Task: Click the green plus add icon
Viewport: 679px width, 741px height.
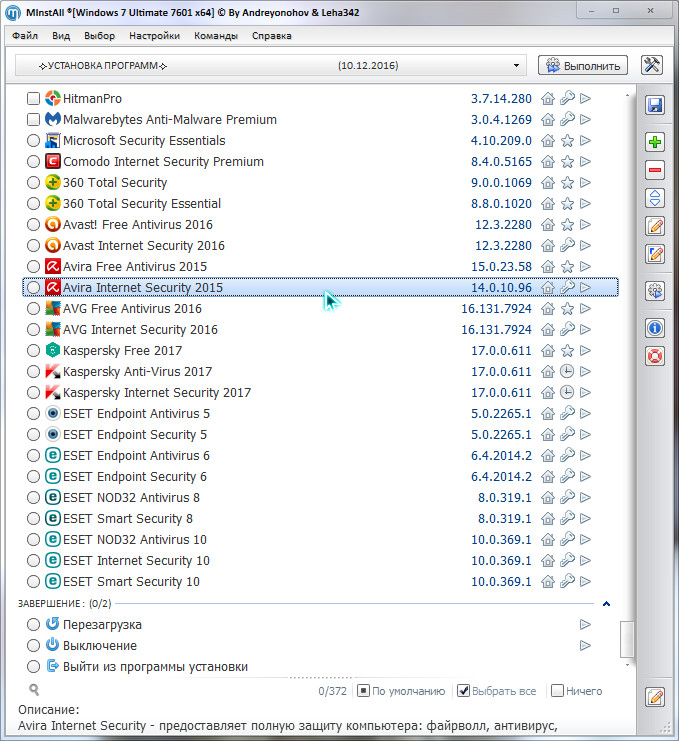Action: point(655,142)
